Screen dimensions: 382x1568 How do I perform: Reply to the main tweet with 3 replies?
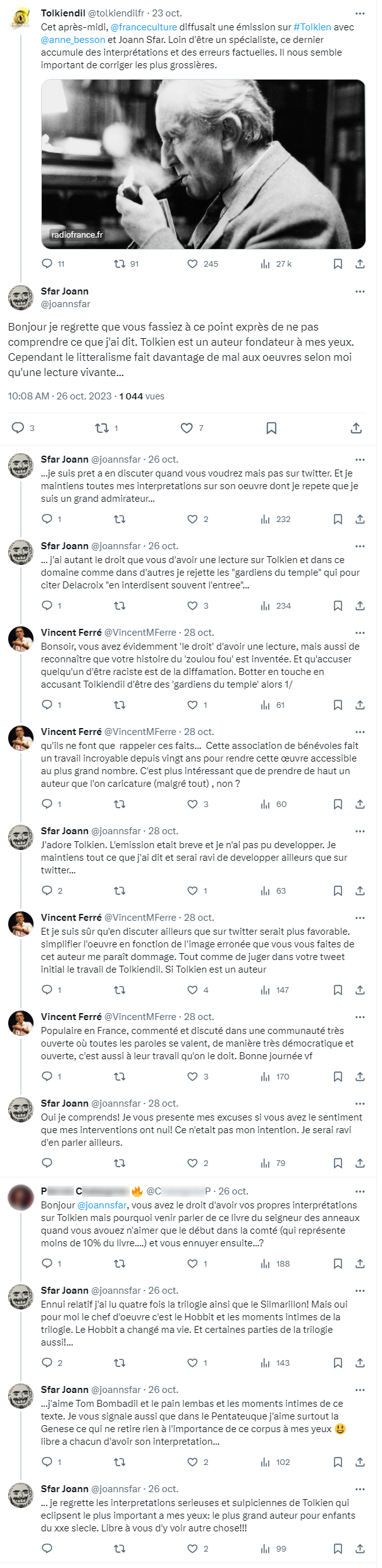click(x=18, y=428)
